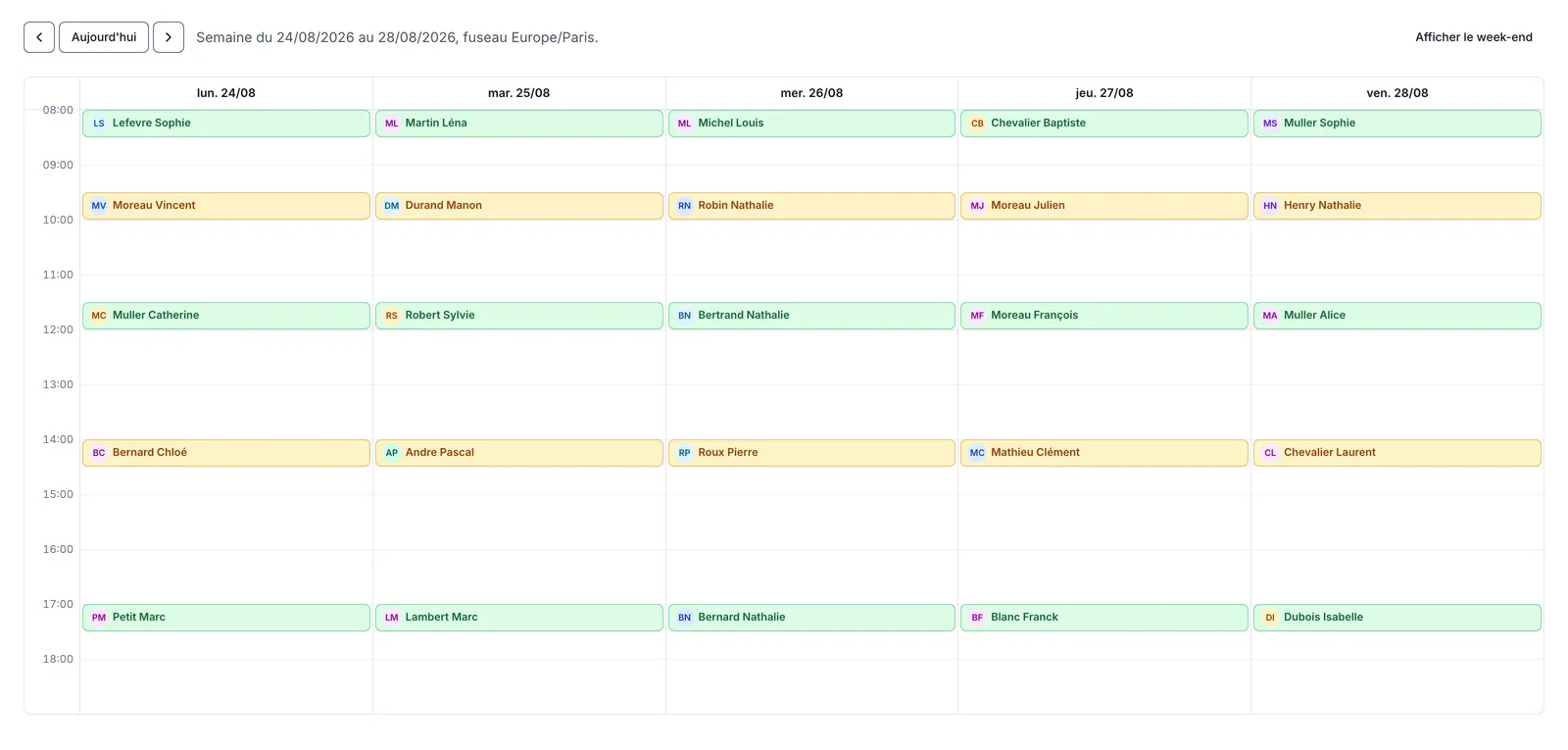This screenshot has width=1568, height=750.
Task: Select the mar. 25/08 day header
Action: coord(519,93)
